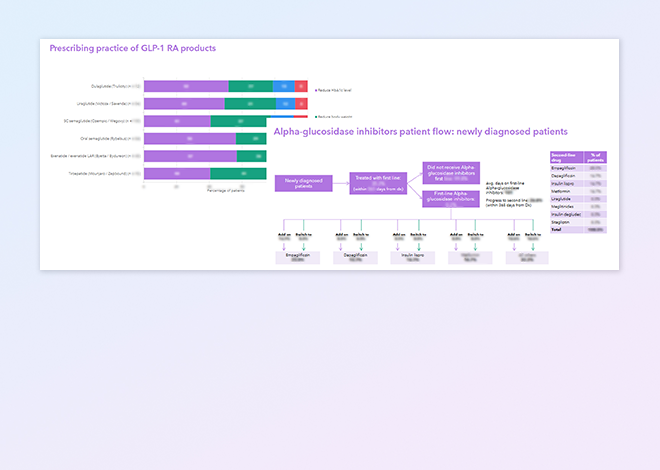Select the 'First-line Alpha-glucosidase inhibitors' flow box

451,199
